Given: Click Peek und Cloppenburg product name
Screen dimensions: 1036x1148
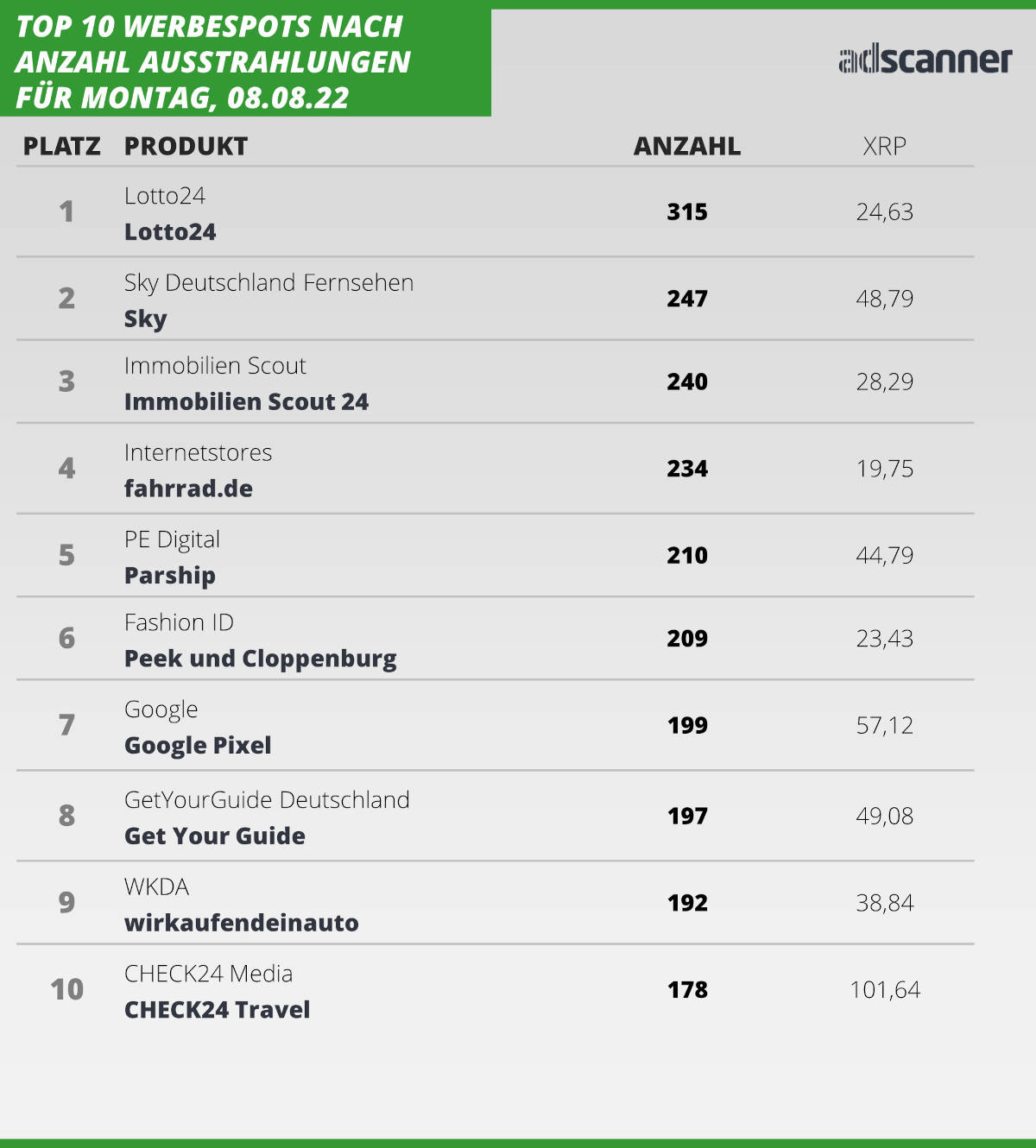Looking at the screenshot, I should 261,659.
